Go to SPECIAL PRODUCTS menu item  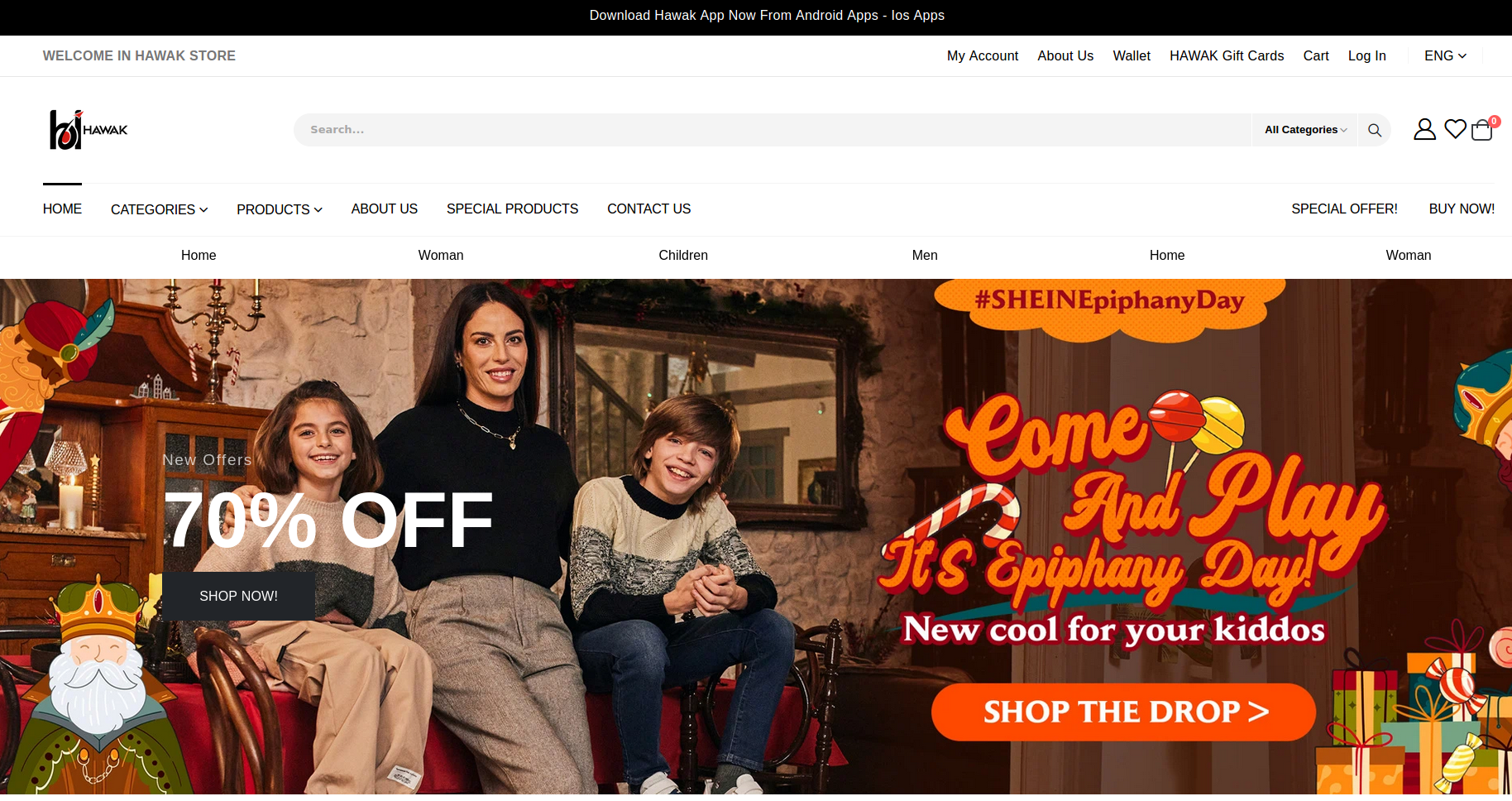pos(512,209)
